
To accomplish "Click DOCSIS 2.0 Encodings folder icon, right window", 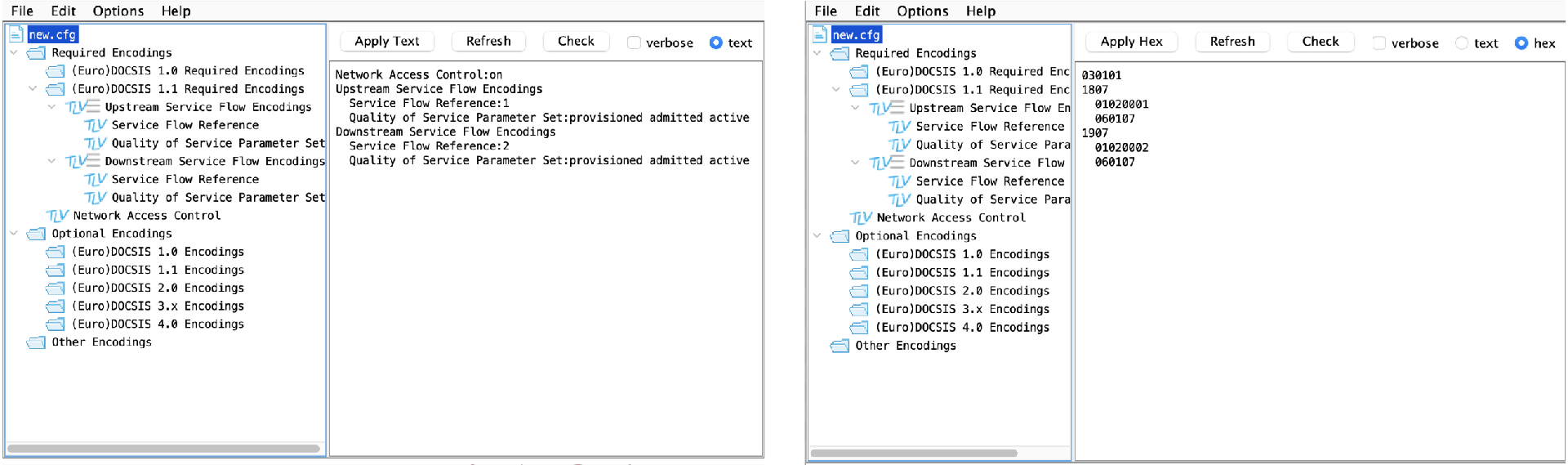I will pos(859,291).
